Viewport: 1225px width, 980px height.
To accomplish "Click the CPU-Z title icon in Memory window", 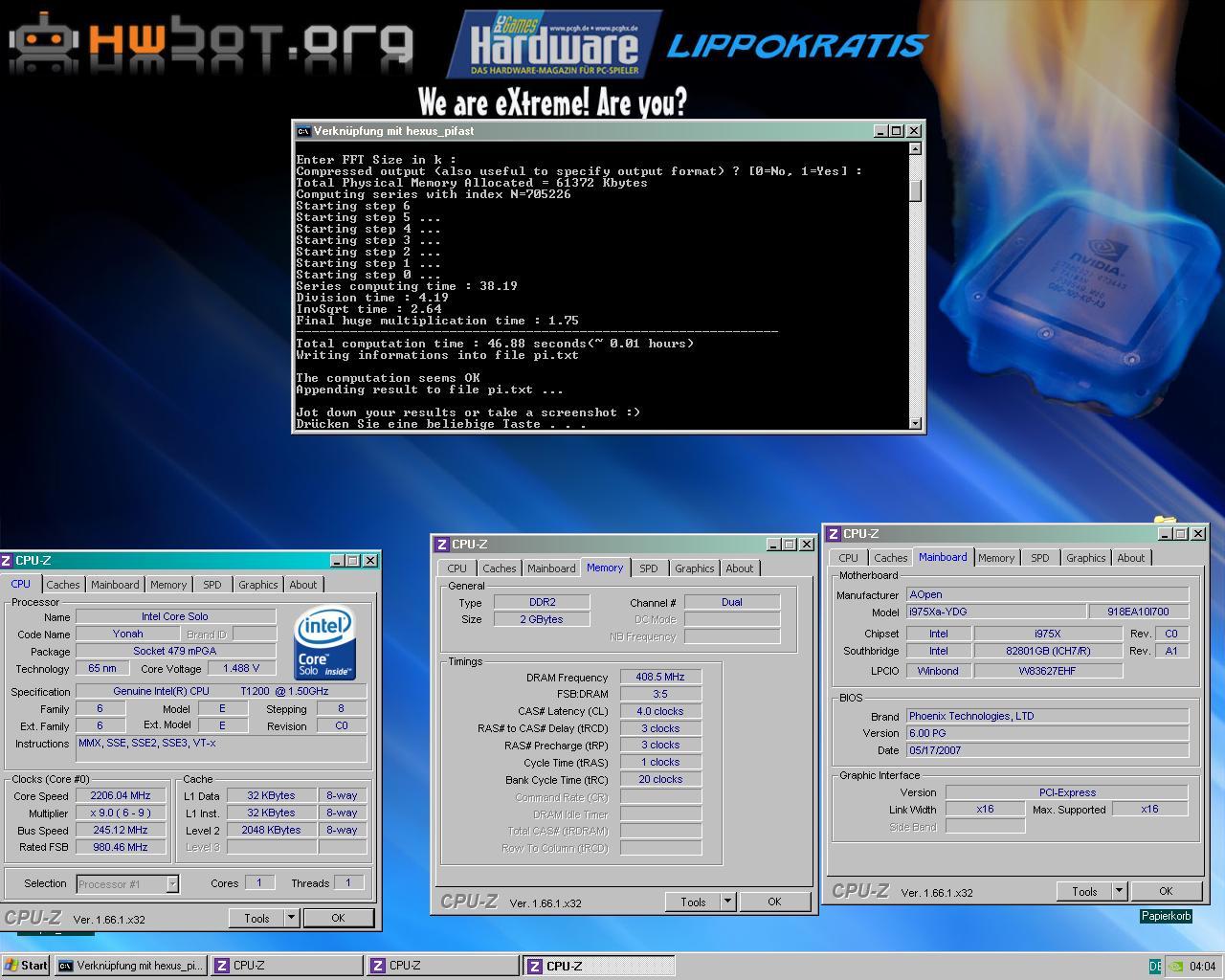I will coord(441,545).
